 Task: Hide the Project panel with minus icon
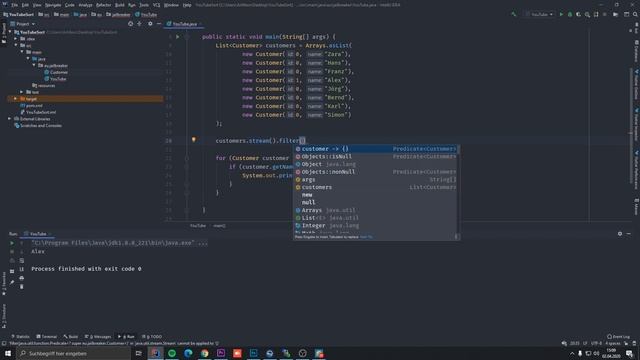pos(158,24)
